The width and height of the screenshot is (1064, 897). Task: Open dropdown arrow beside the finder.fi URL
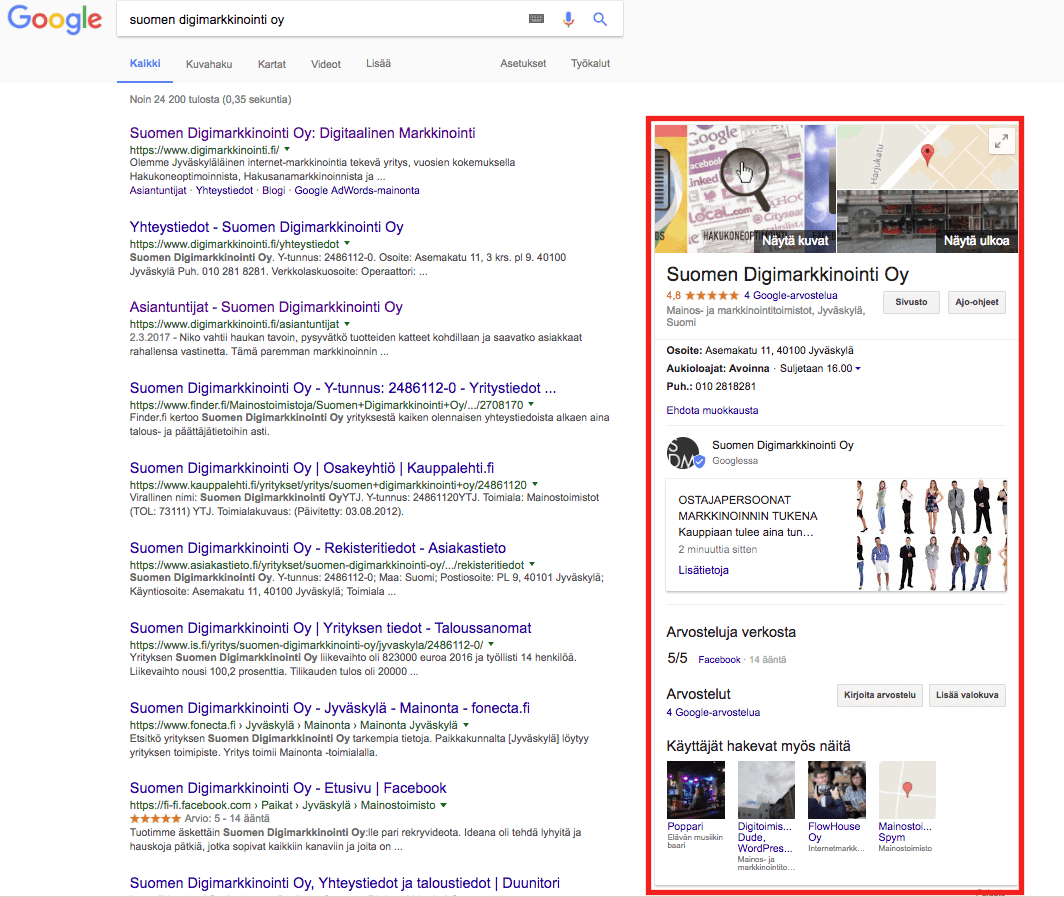[531, 404]
